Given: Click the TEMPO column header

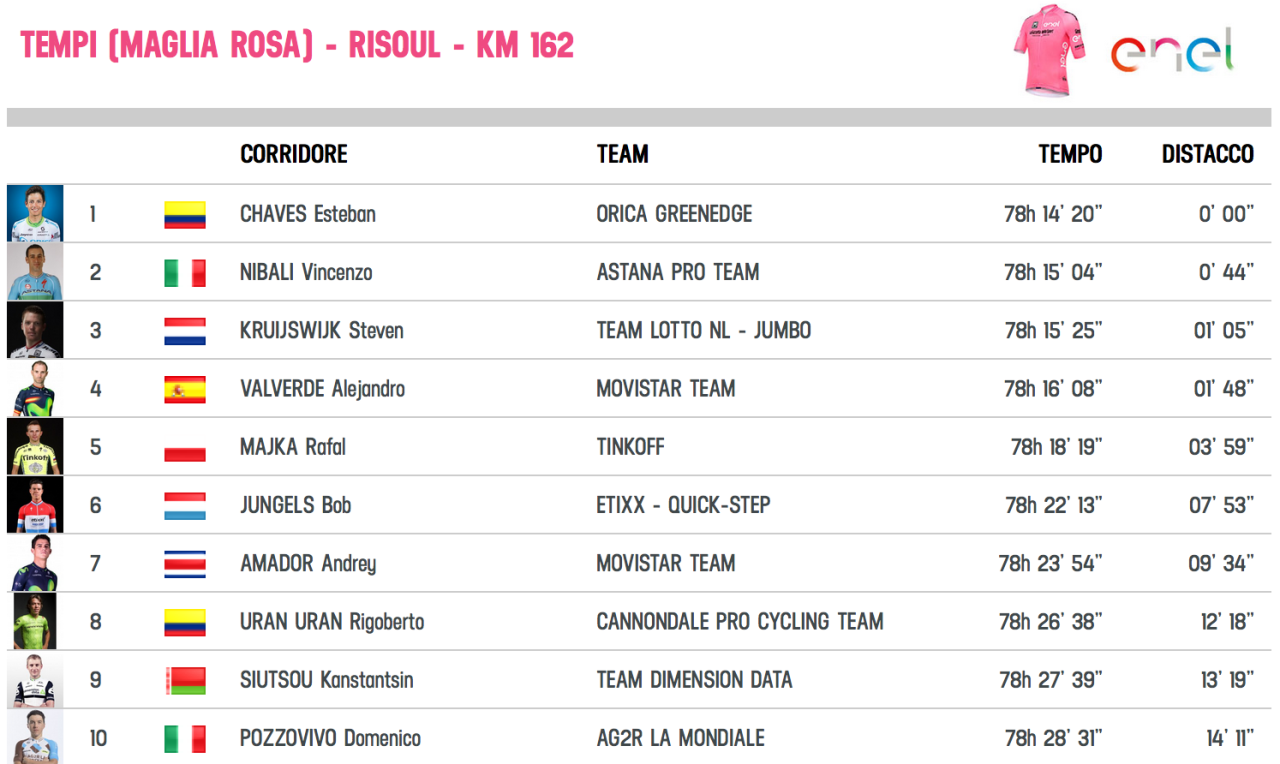Looking at the screenshot, I should 1070,154.
